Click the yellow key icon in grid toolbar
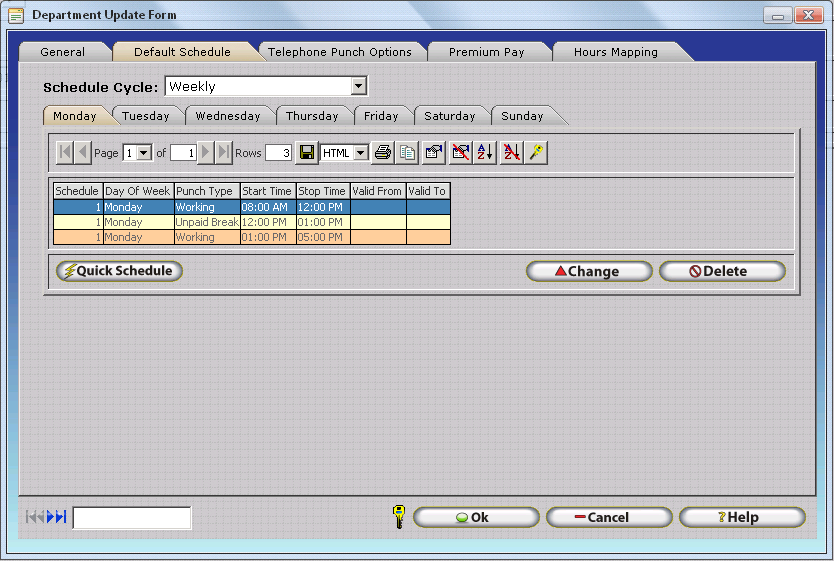The height and width of the screenshot is (561, 834). click(536, 153)
